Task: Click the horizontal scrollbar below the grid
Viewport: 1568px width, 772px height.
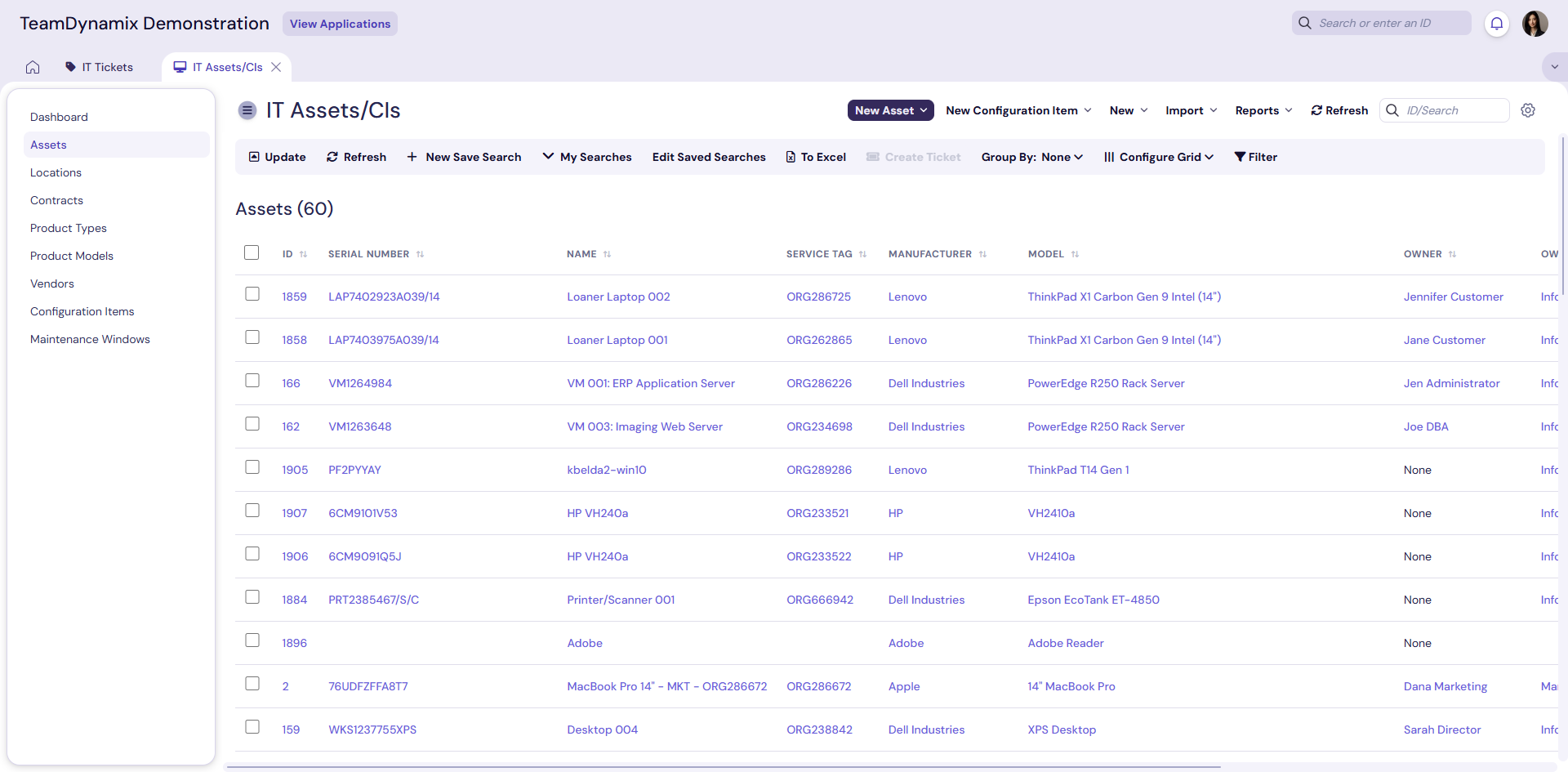Action: click(723, 767)
